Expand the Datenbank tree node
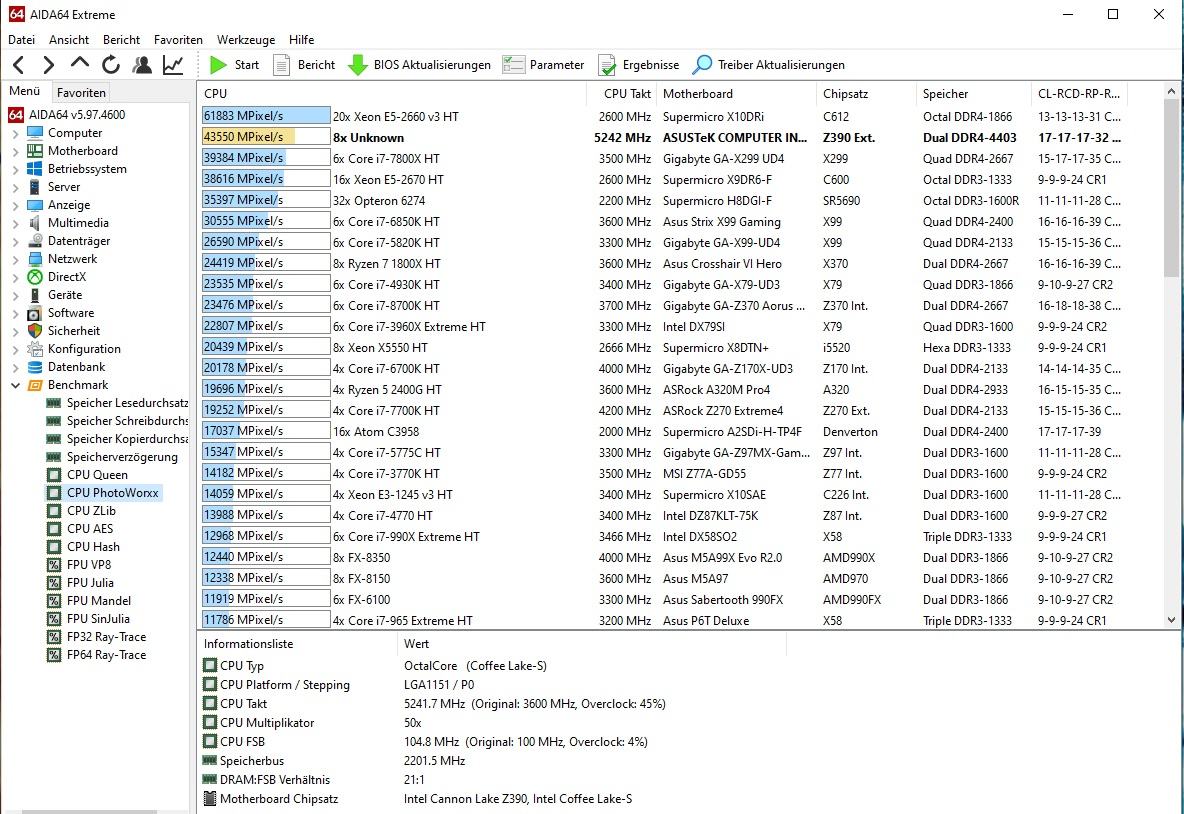The width and height of the screenshot is (1184, 814). tap(15, 367)
